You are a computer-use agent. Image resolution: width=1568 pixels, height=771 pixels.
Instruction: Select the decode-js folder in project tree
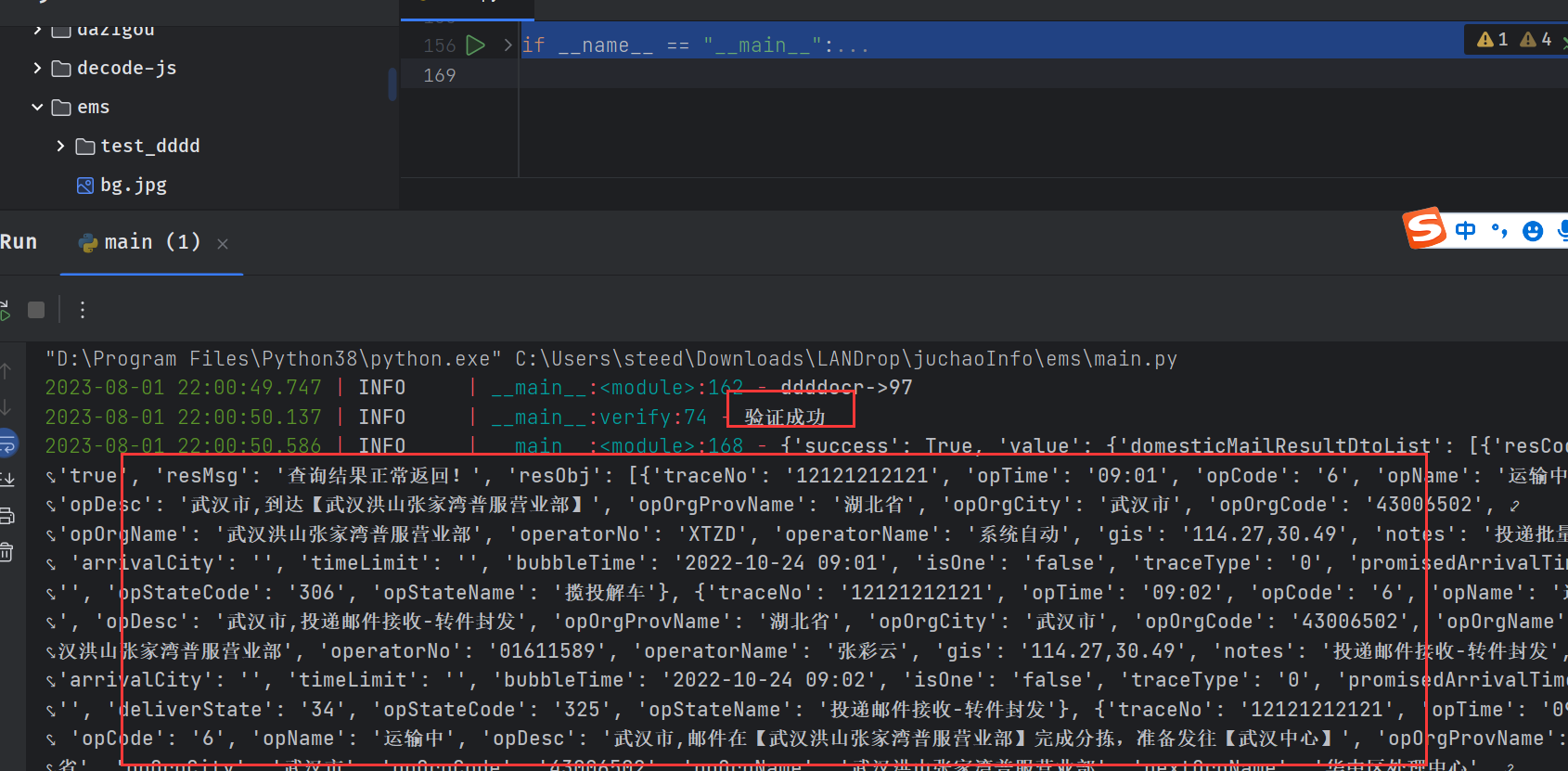pyautogui.click(x=127, y=68)
